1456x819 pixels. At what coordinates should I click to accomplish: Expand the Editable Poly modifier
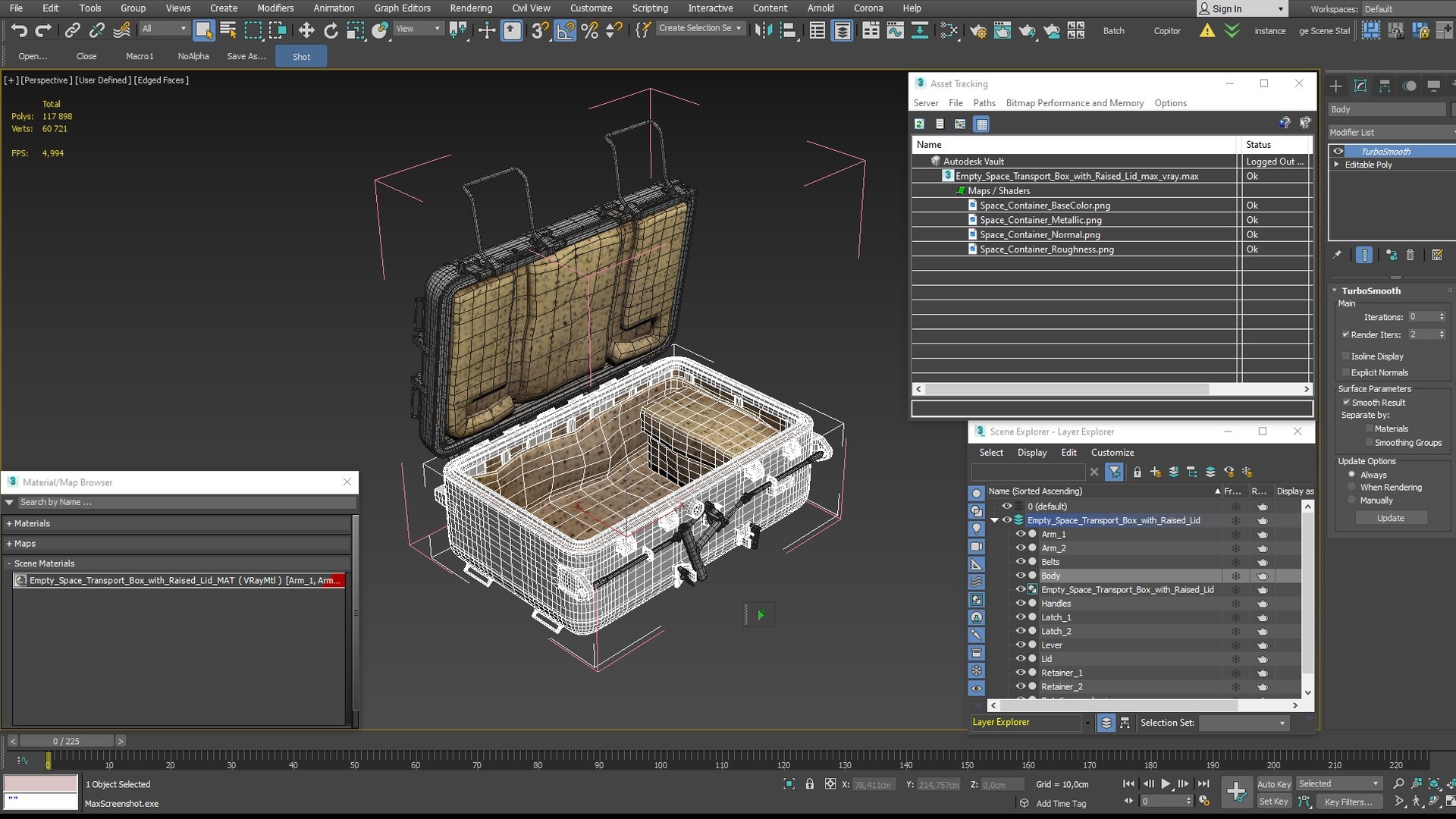point(1337,165)
